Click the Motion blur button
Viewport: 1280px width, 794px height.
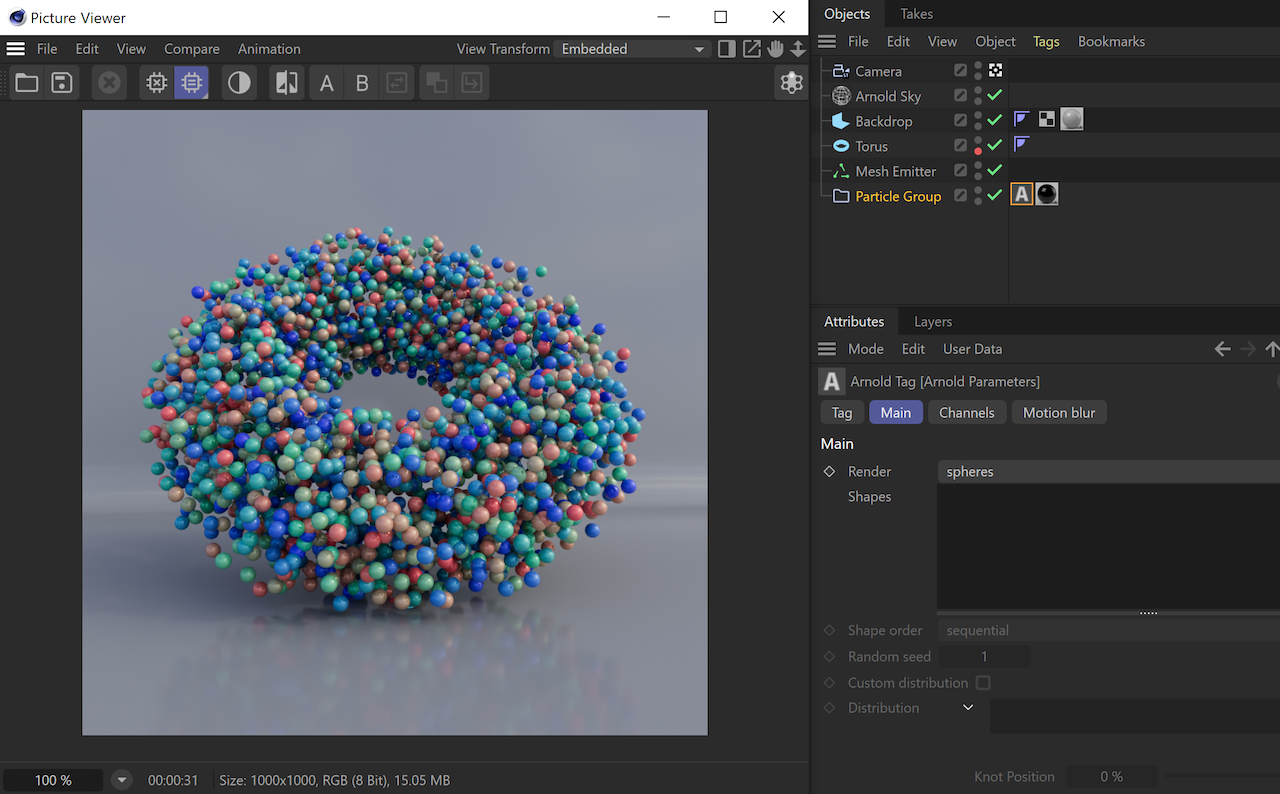coord(1058,413)
